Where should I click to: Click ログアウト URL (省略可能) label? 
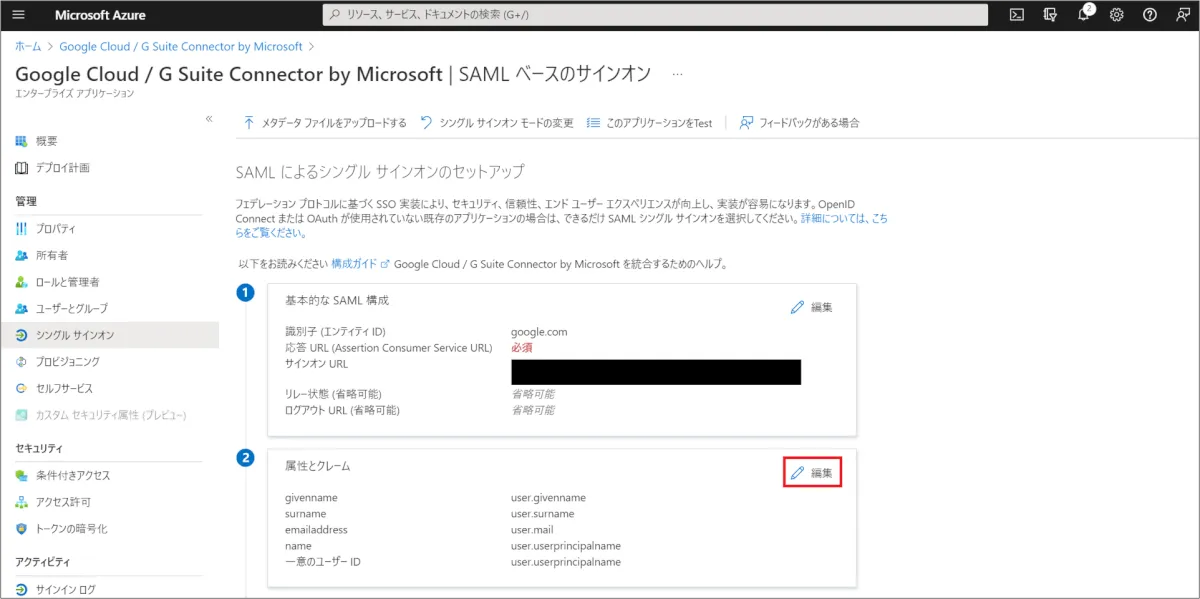click(x=342, y=410)
